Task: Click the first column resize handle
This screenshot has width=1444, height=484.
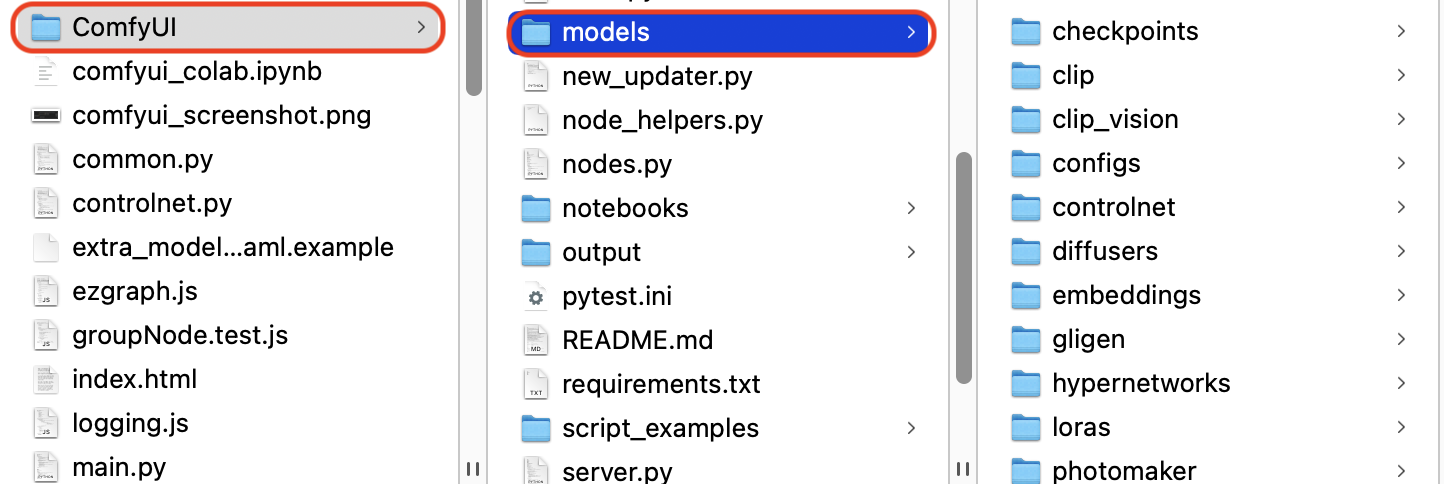Action: click(473, 468)
